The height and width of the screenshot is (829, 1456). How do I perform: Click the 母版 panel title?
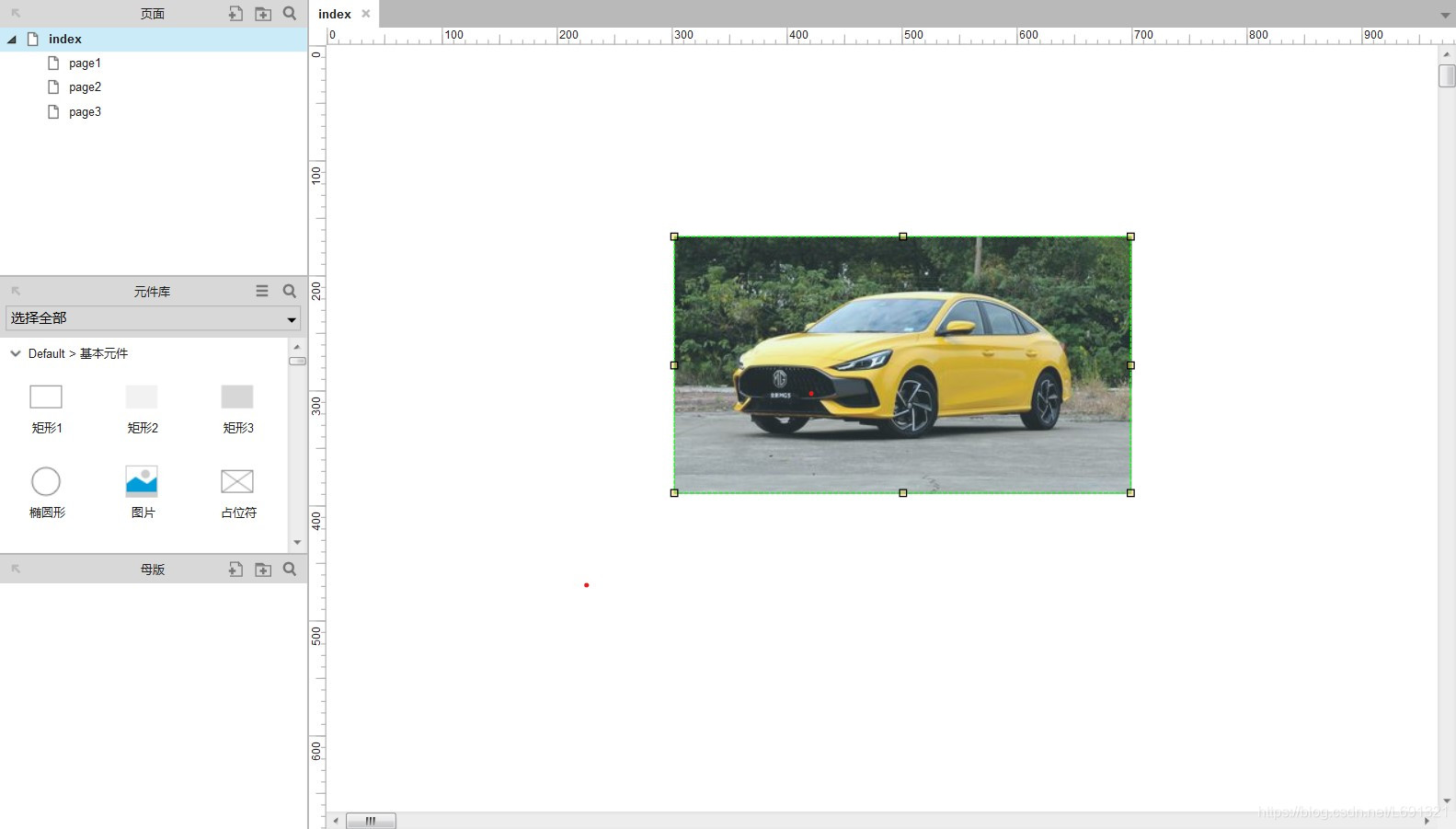tap(153, 570)
